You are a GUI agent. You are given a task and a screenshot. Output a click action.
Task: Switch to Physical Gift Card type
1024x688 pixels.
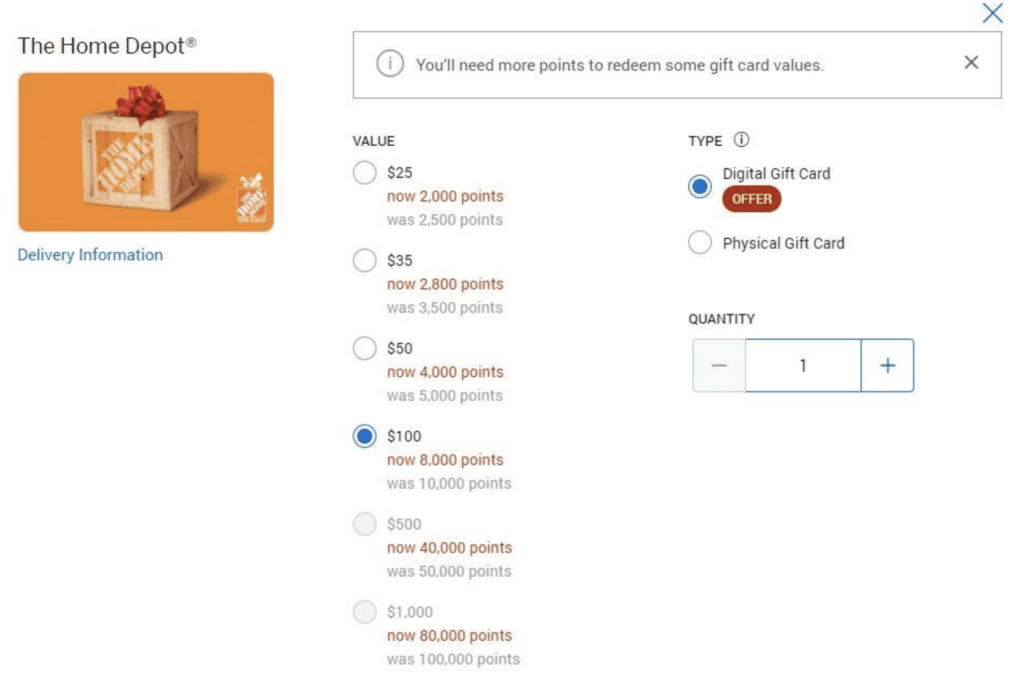point(701,243)
